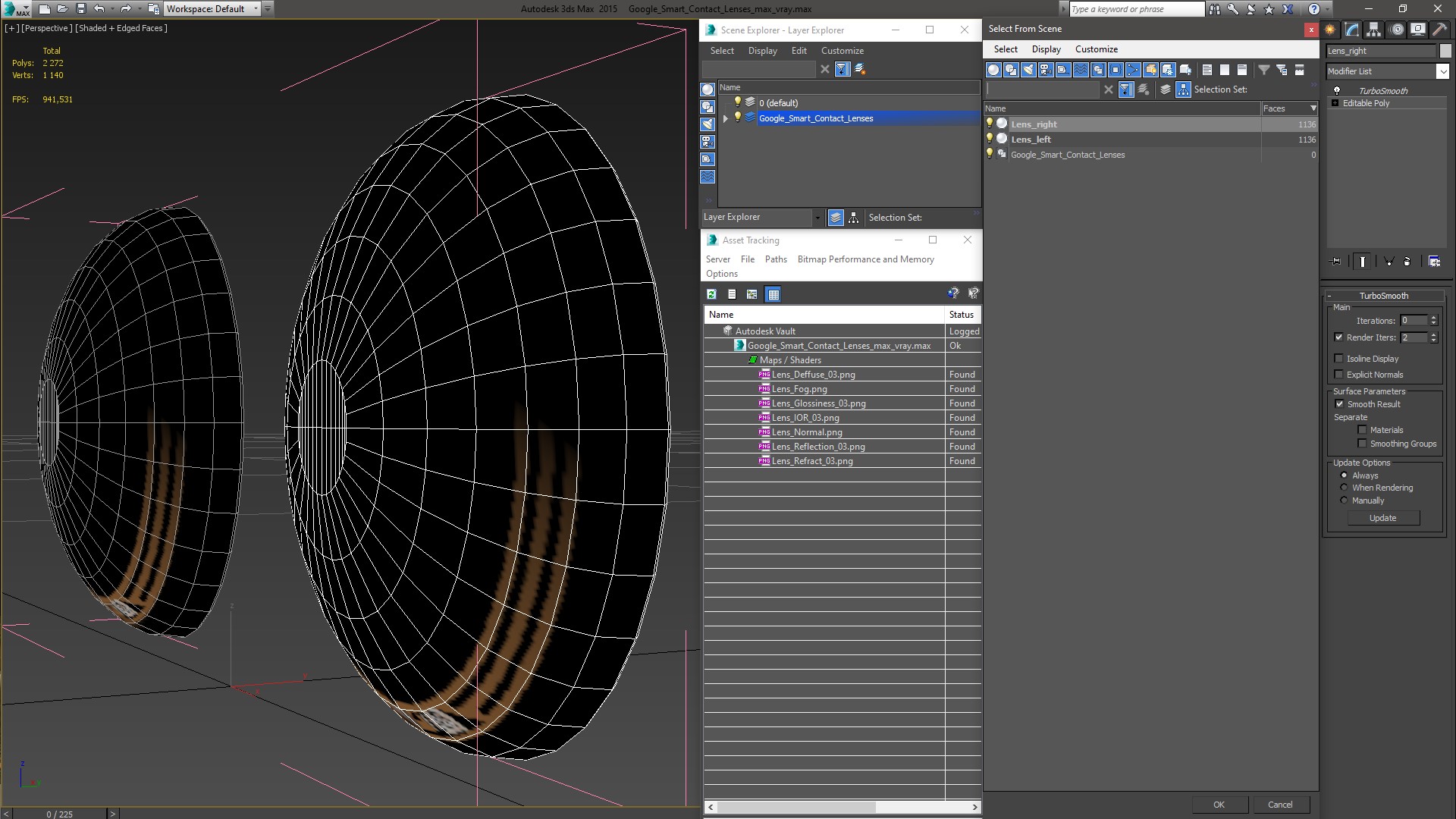
Task: Click Faces column sort arrow
Action: click(1313, 108)
